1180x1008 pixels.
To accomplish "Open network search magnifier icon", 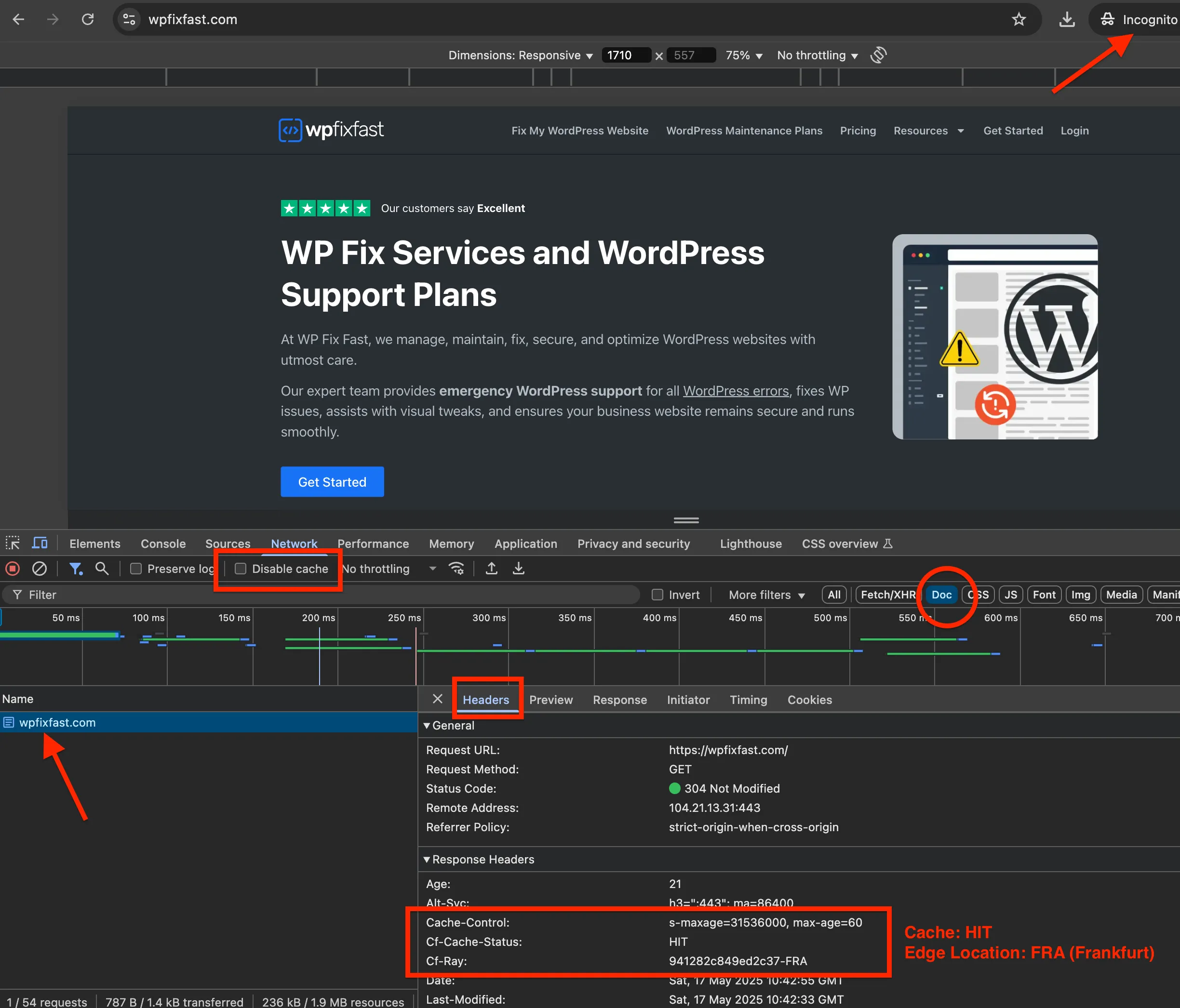I will (x=102, y=569).
